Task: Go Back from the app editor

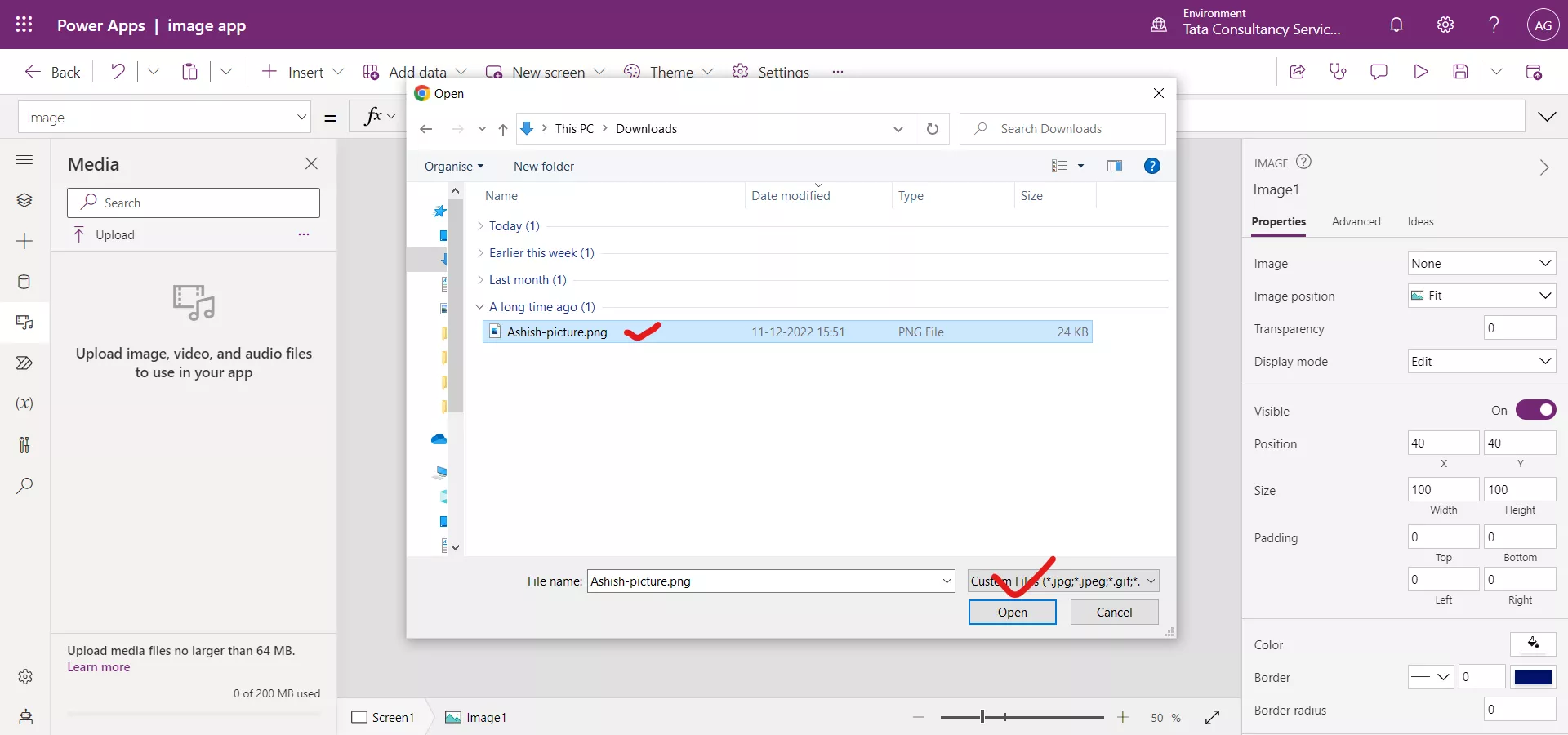Action: (52, 72)
